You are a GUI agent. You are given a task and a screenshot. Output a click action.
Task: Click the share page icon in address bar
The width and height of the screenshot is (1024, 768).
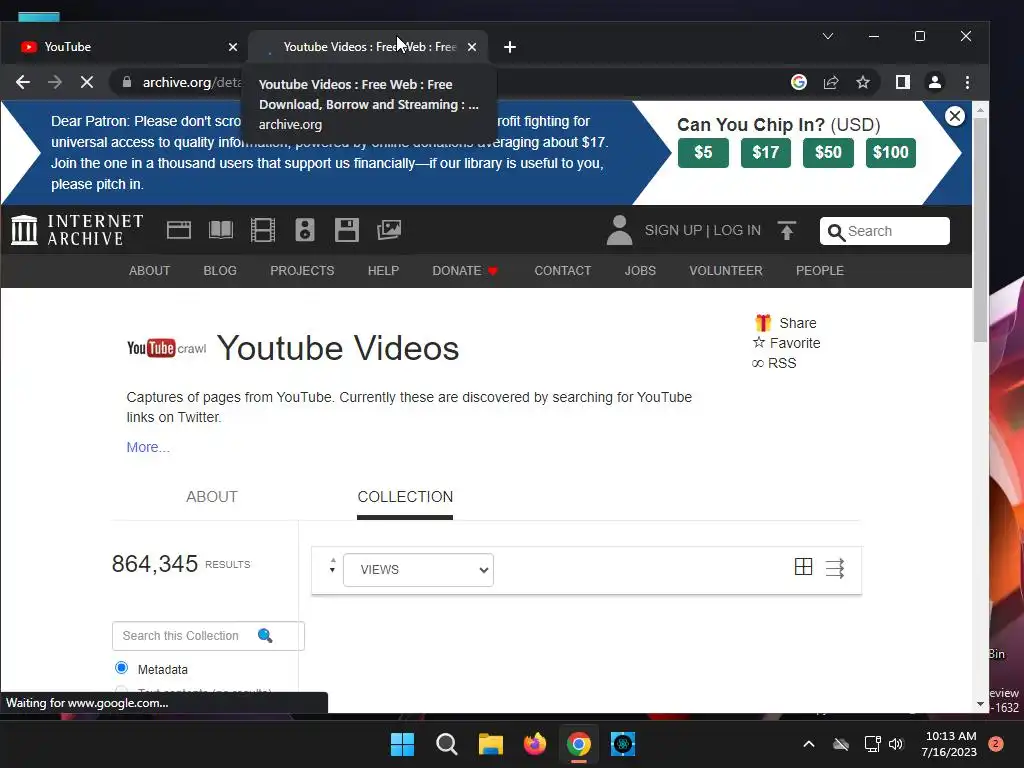831,82
